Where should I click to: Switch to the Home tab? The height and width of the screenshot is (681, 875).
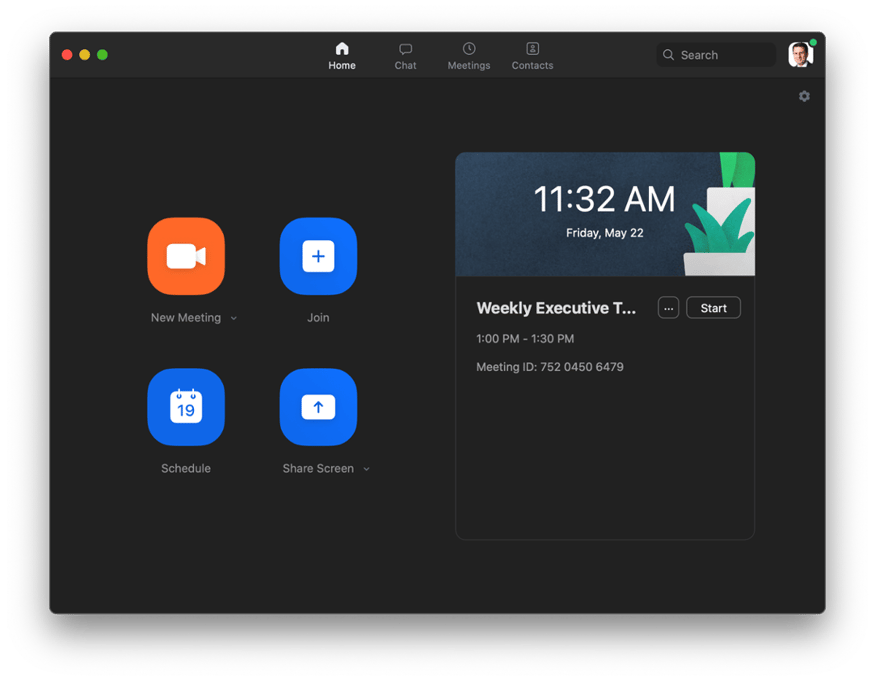[x=342, y=54]
